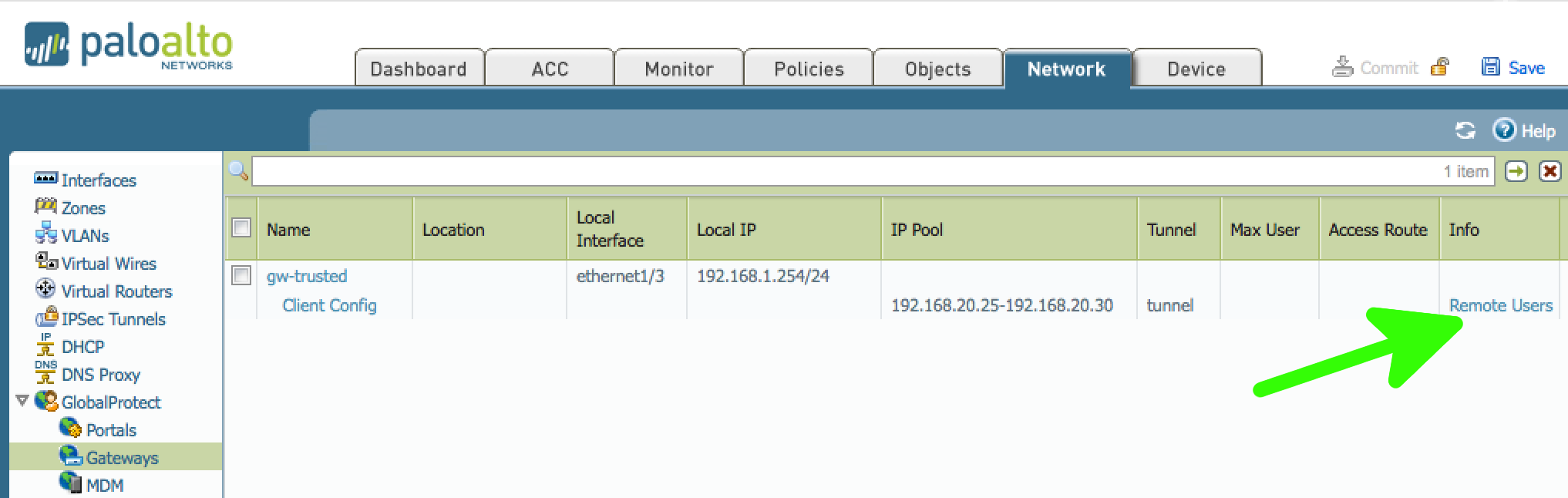Apply the filter with the arrow icon

(1516, 171)
